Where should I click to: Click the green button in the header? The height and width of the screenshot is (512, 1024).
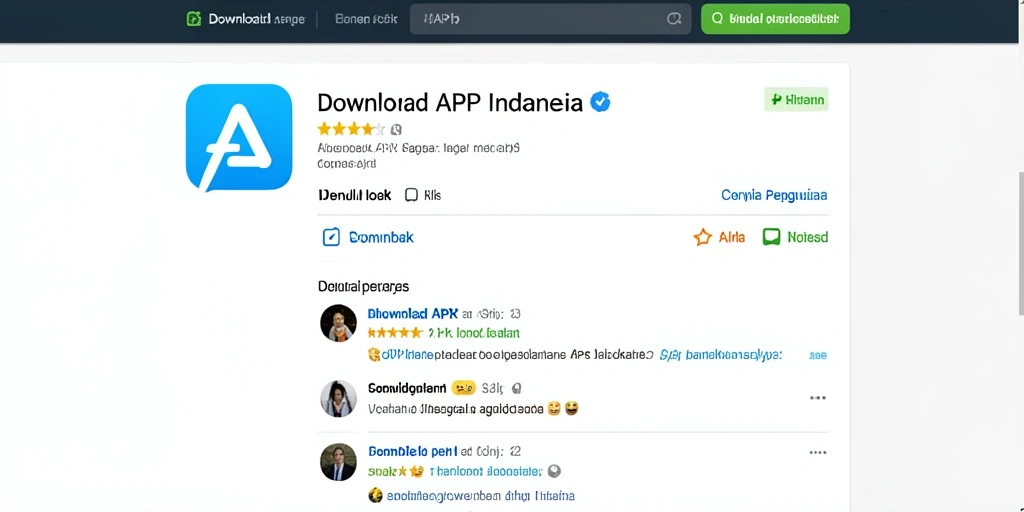(x=775, y=19)
